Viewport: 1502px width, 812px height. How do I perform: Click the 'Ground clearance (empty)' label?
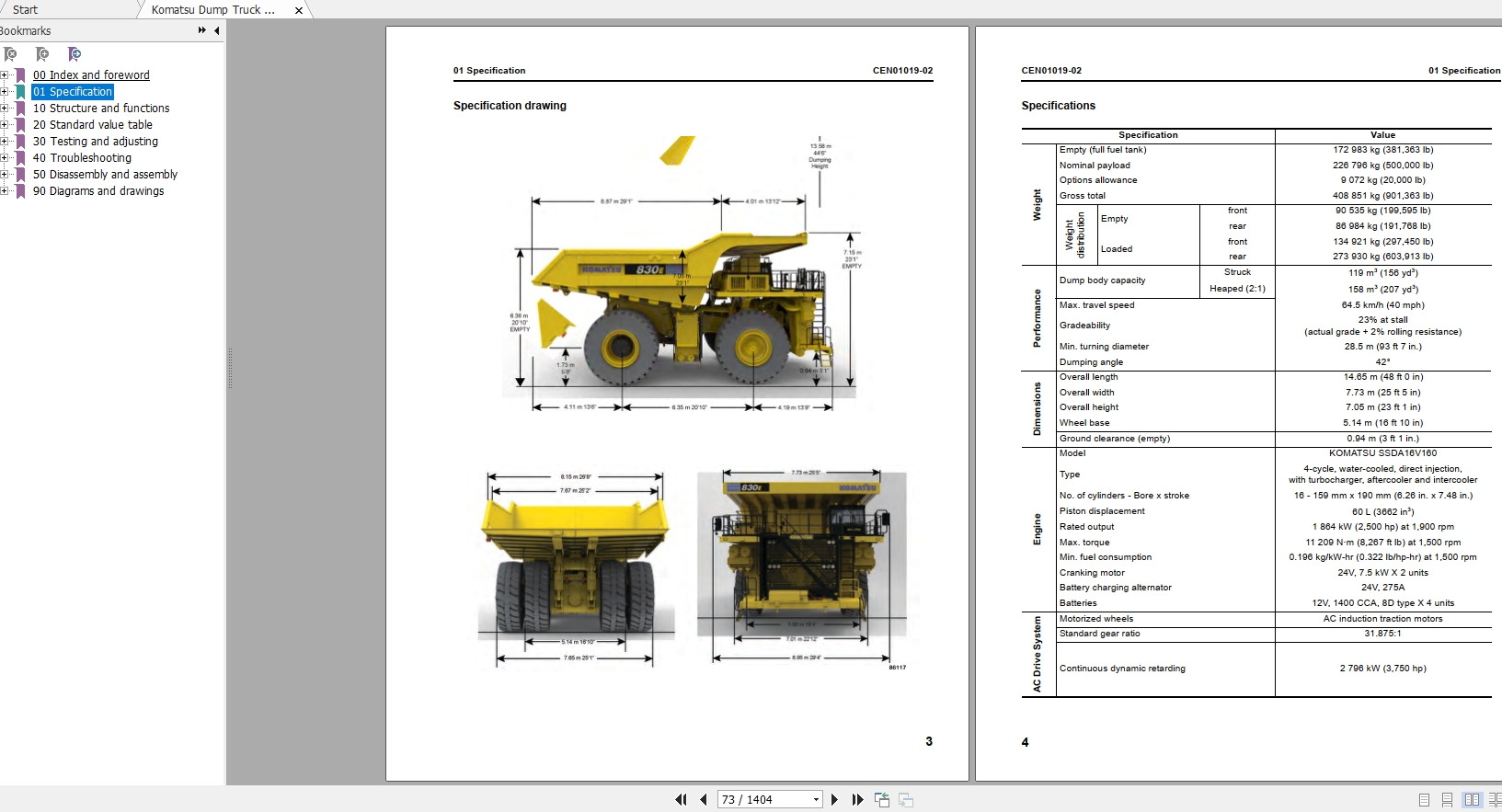(1115, 439)
